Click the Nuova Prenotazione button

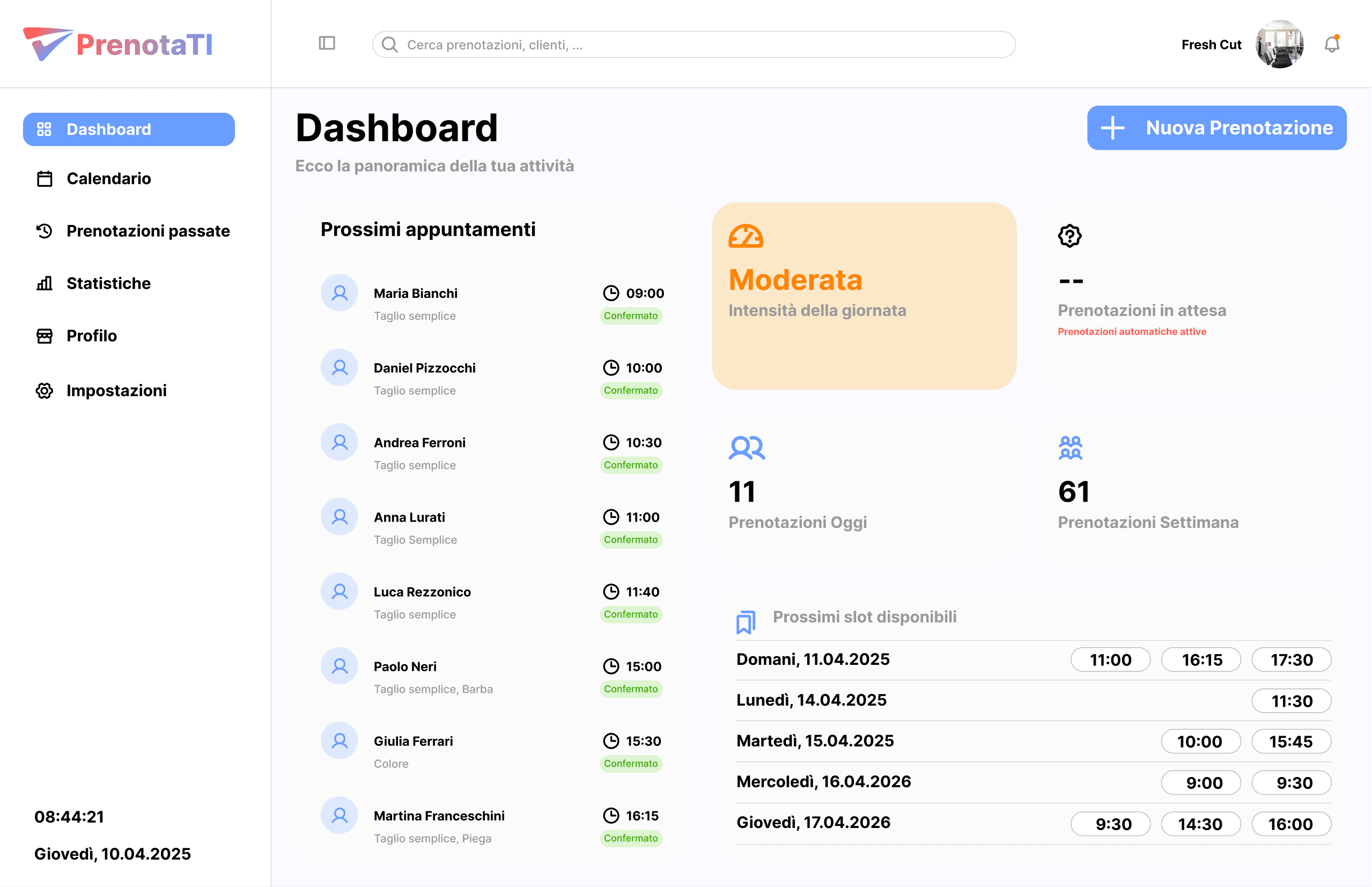1215,128
